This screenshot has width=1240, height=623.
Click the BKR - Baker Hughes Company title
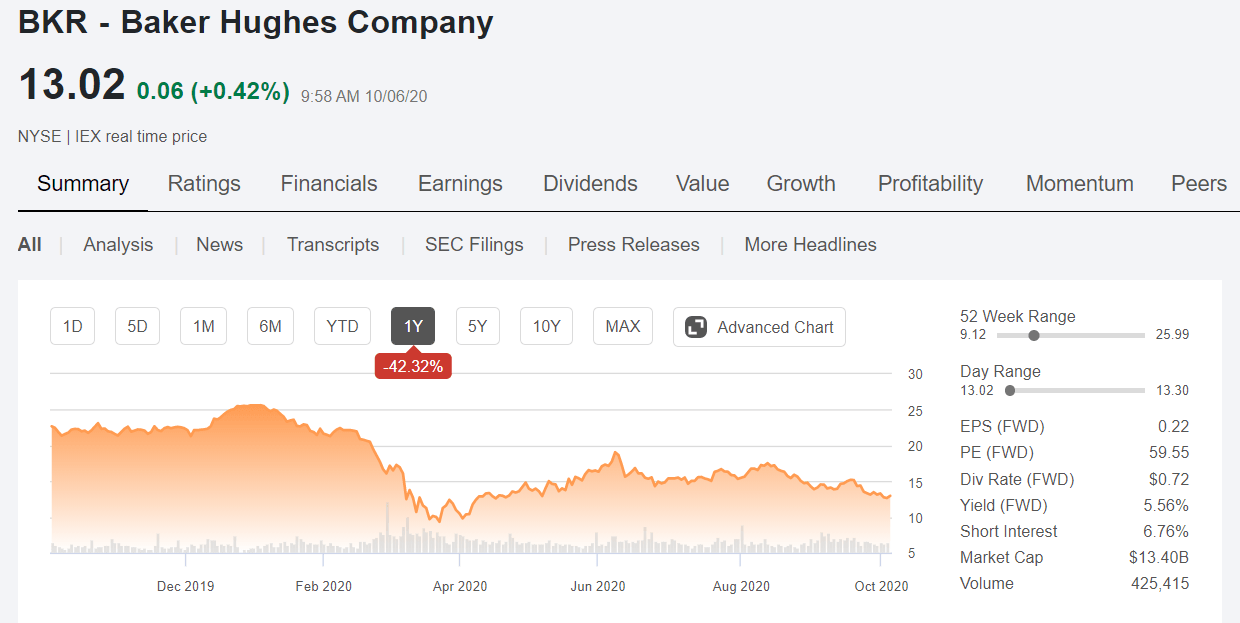(x=256, y=22)
